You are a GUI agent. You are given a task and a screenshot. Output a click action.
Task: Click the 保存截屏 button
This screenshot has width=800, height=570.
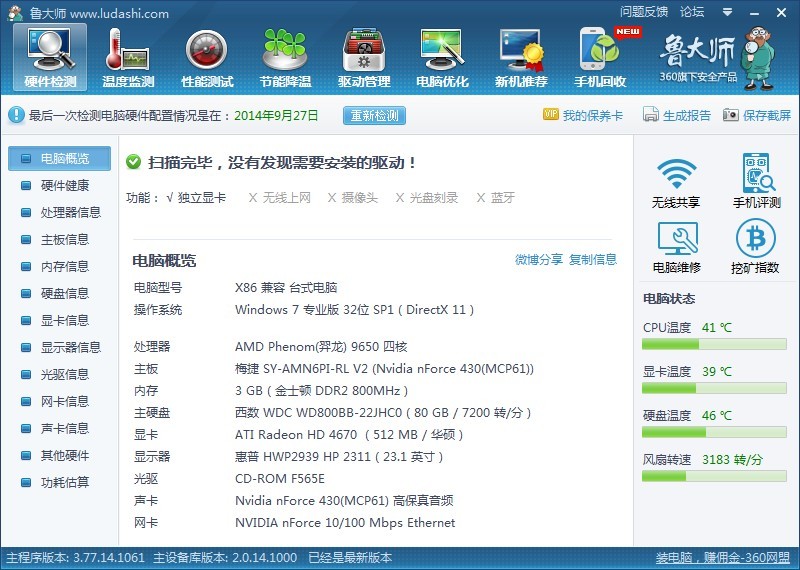(757, 115)
